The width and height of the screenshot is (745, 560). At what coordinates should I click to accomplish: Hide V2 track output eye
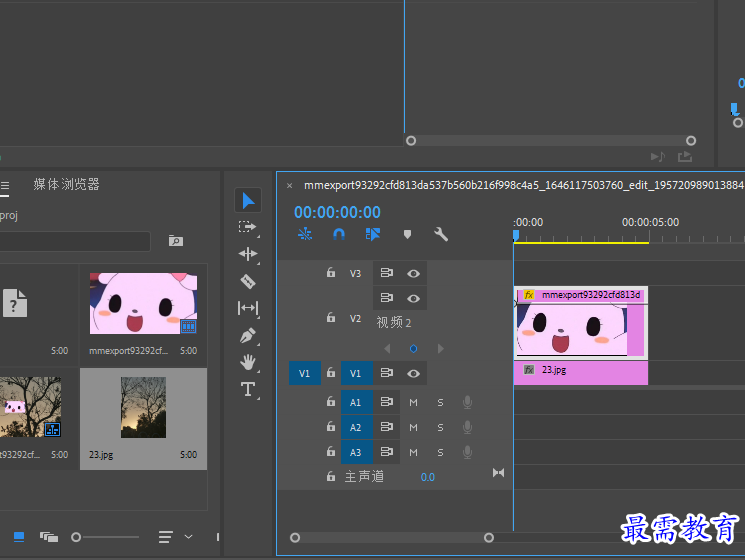[x=413, y=298]
